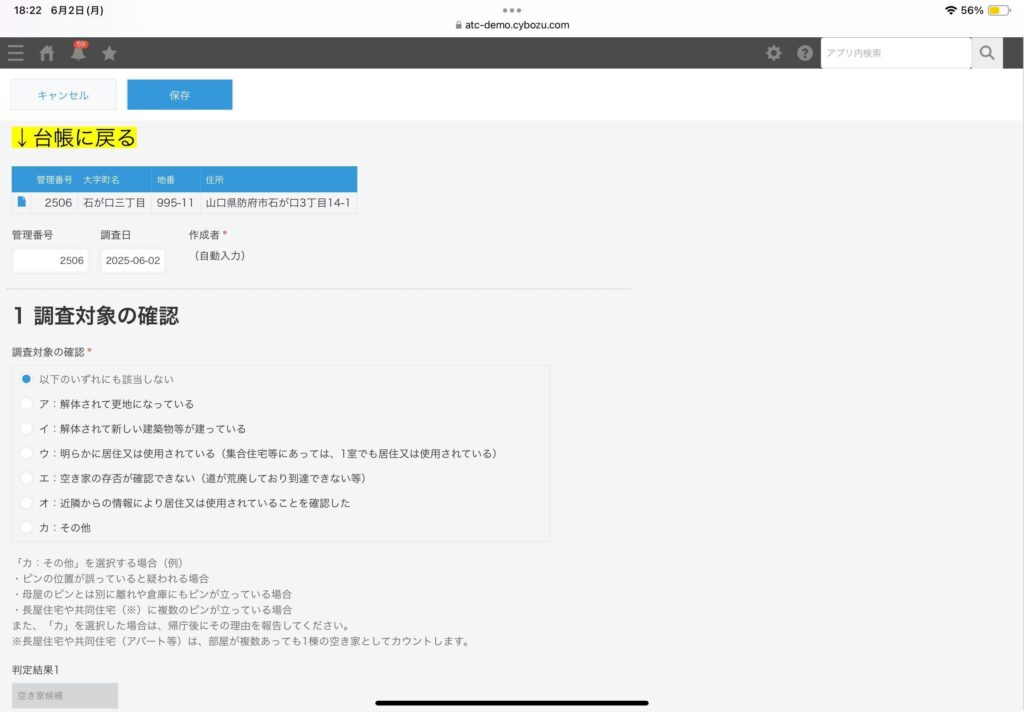The height and width of the screenshot is (712, 1024).
Task: Click the search magnifier button
Action: pos(987,53)
